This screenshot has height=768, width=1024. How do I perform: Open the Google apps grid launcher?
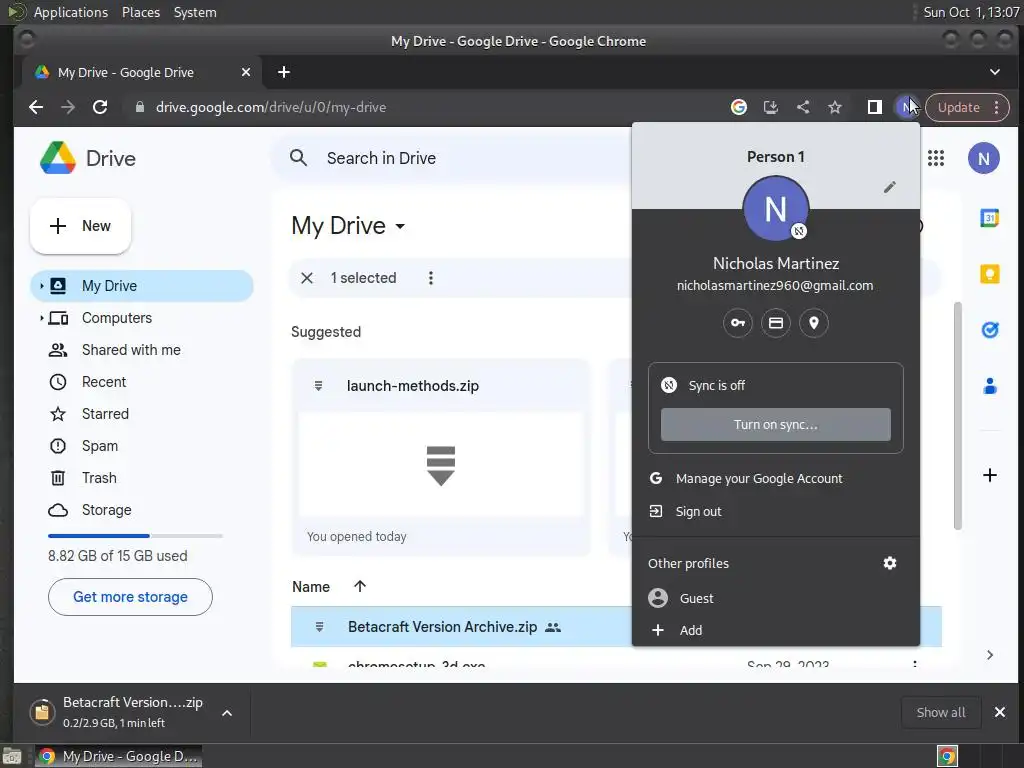pyautogui.click(x=936, y=158)
